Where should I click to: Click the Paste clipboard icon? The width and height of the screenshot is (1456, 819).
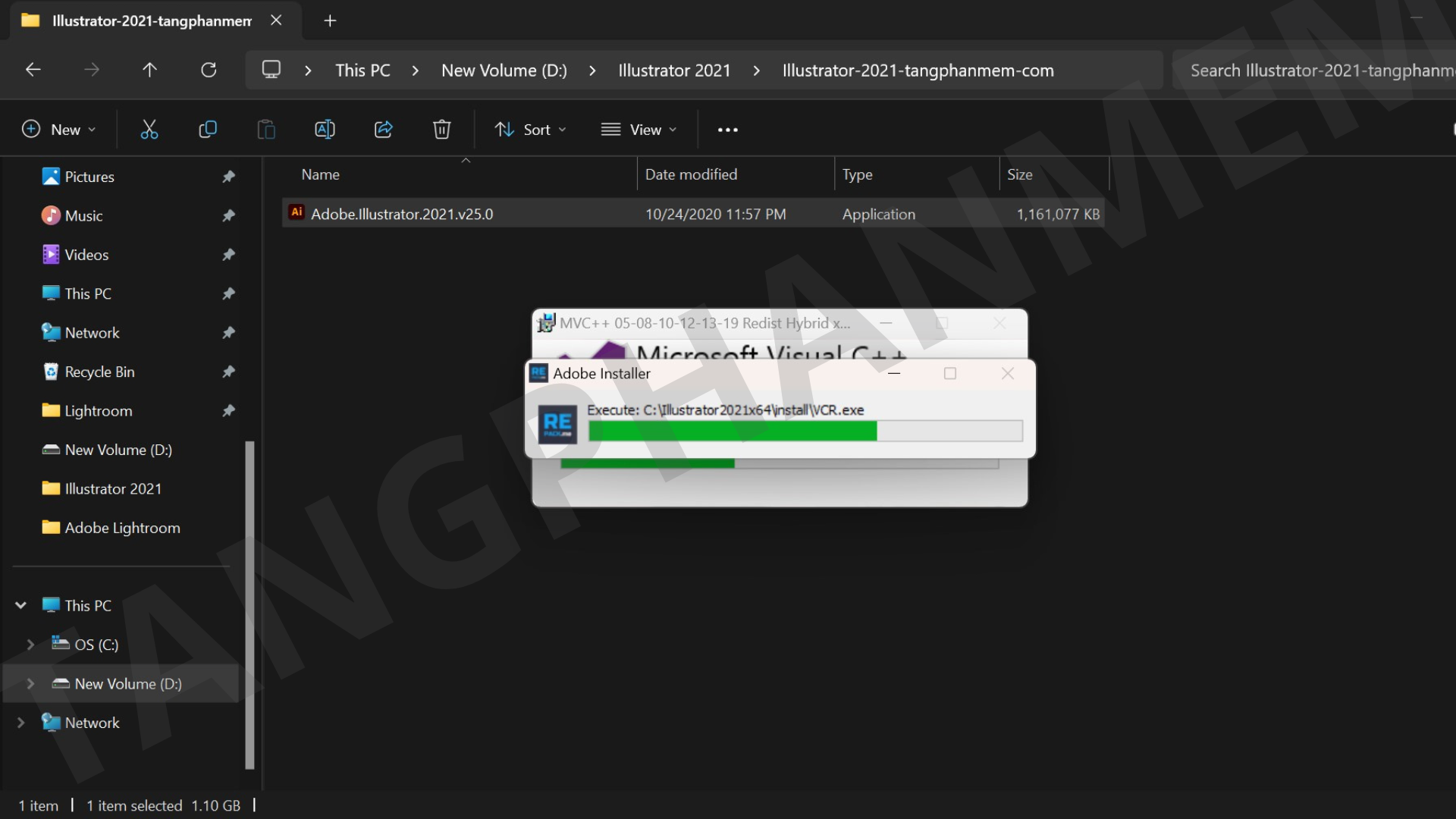tap(265, 130)
